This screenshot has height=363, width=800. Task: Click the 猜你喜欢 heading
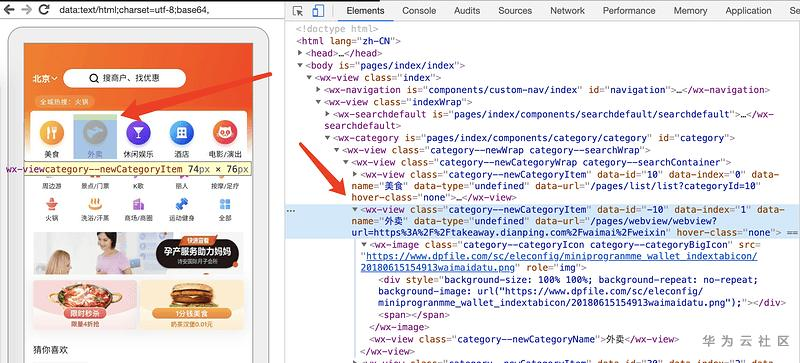(x=51, y=350)
